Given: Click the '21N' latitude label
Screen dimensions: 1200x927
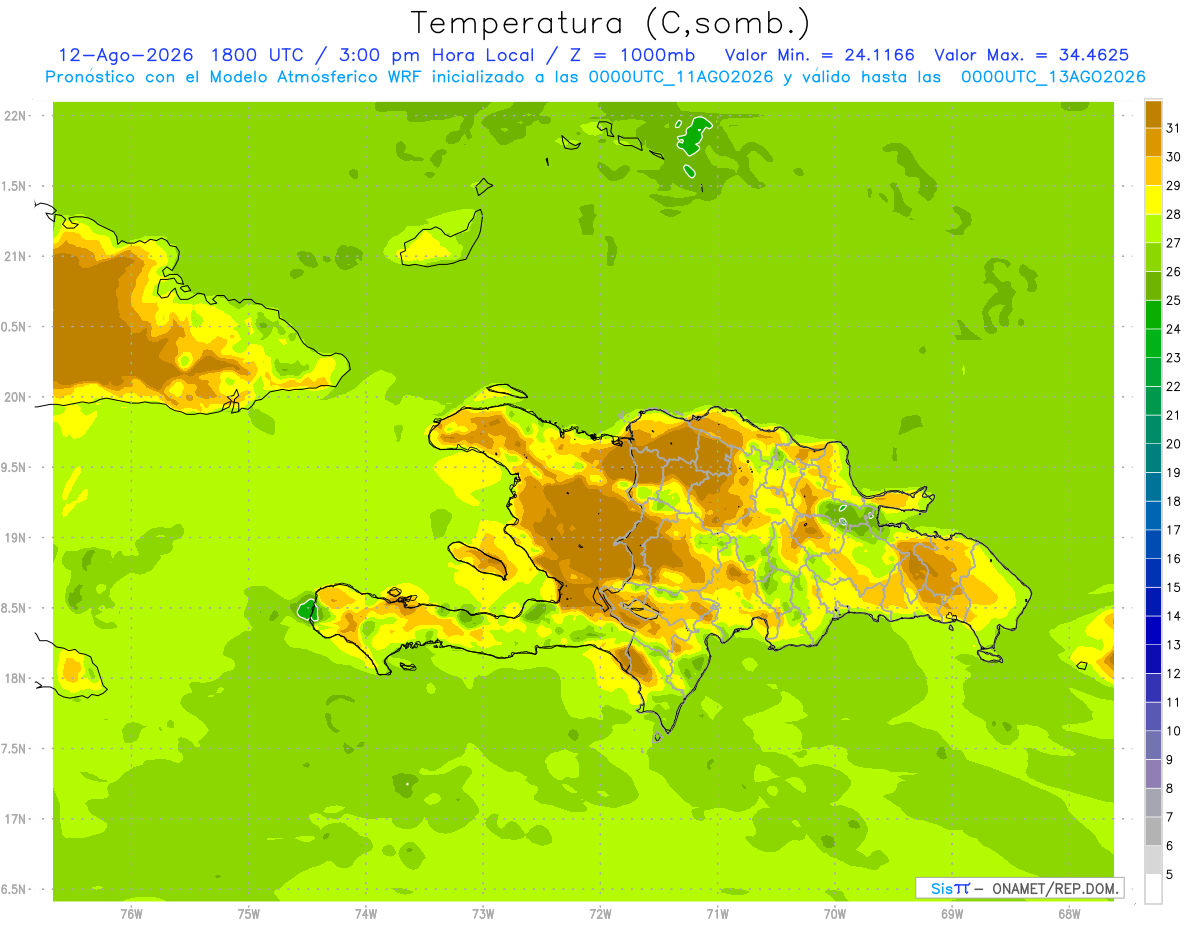Looking at the screenshot, I should pyautogui.click(x=15, y=256).
